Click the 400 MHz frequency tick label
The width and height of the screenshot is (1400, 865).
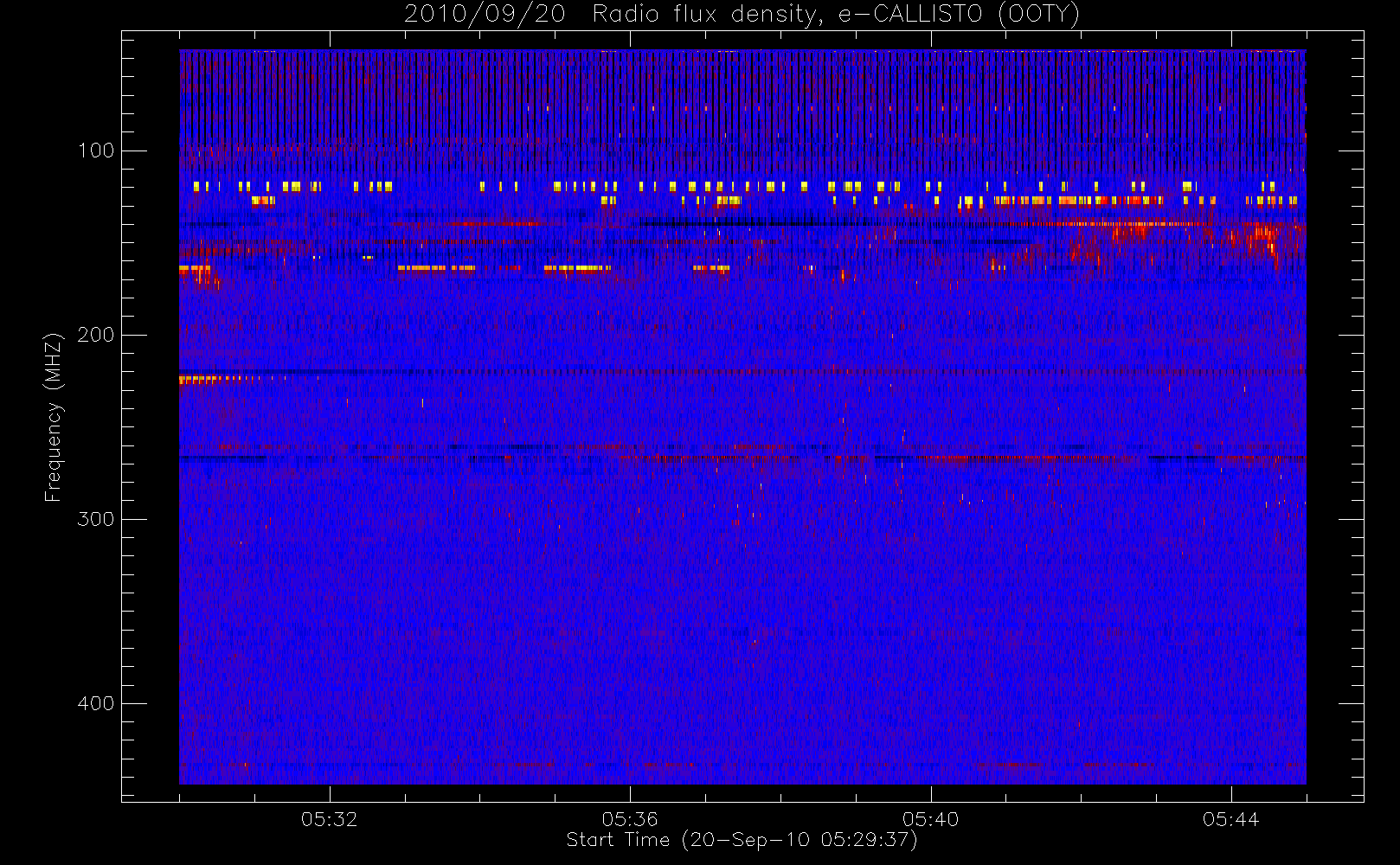pyautogui.click(x=95, y=703)
